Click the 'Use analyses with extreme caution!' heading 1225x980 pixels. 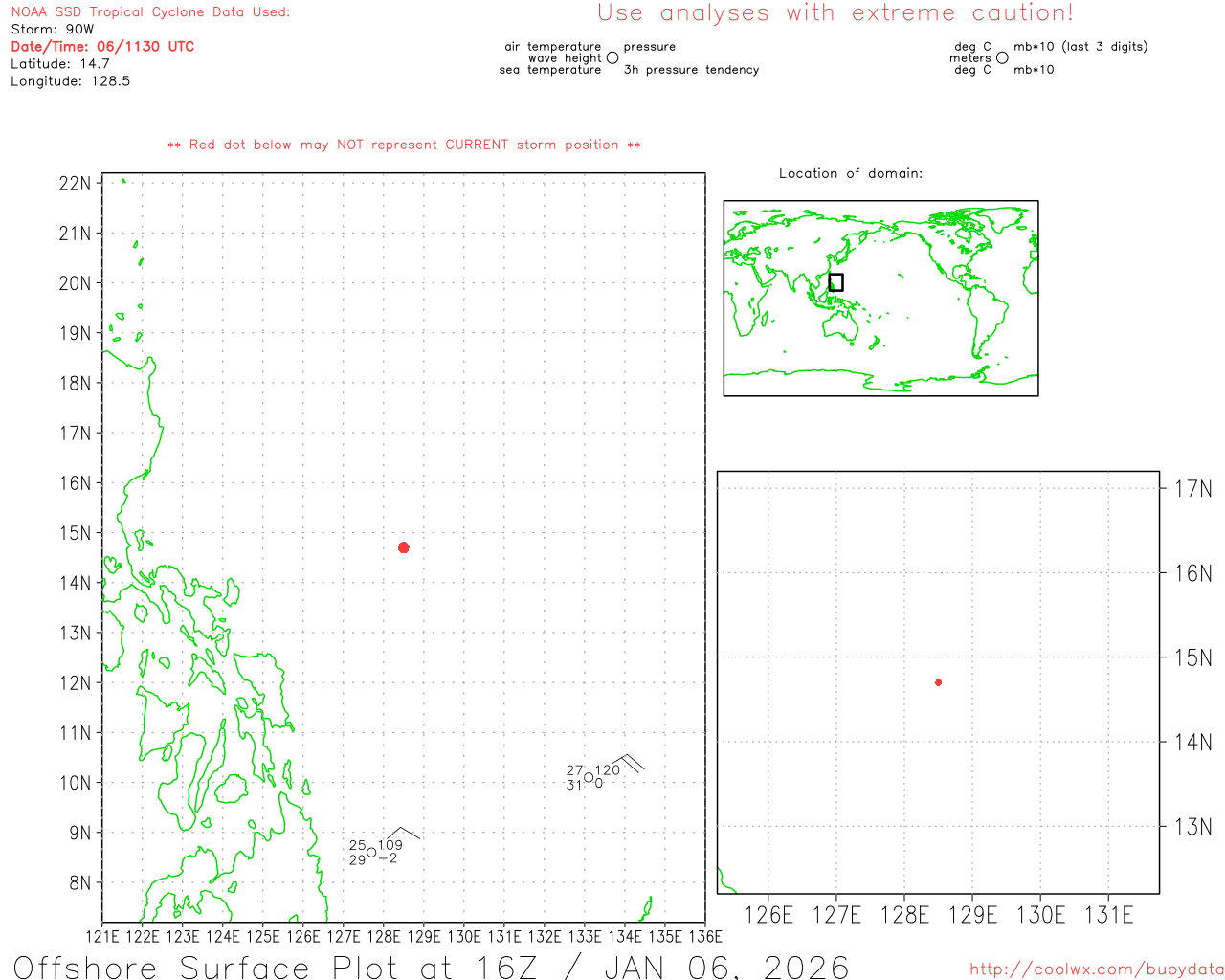click(x=835, y=13)
